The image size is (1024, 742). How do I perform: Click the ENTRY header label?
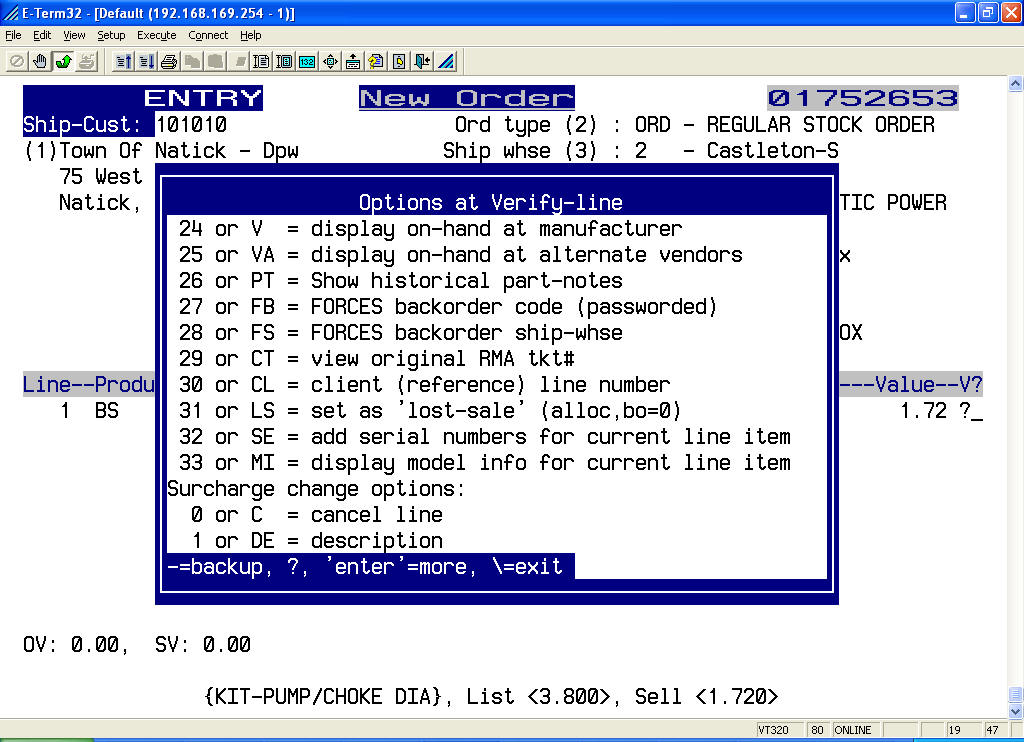tap(203, 98)
